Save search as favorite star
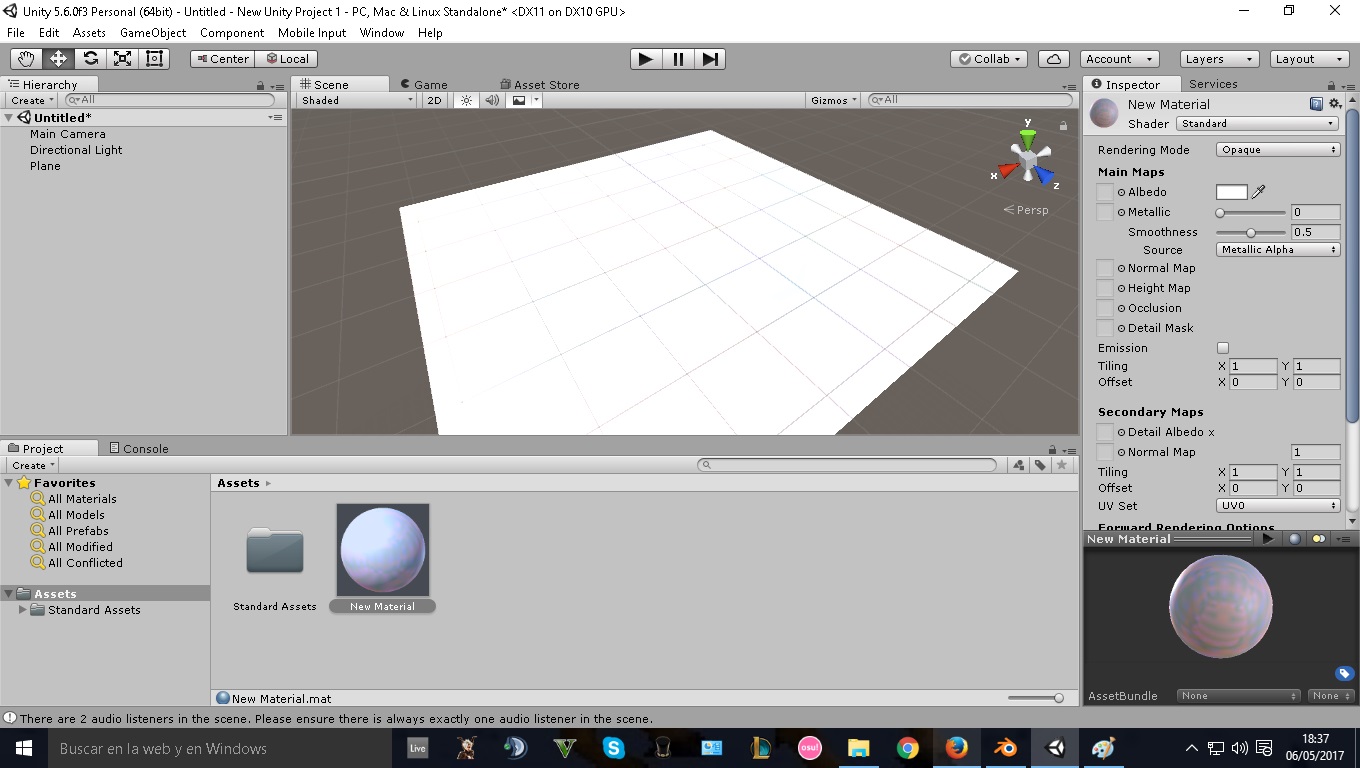This screenshot has width=1360, height=768. (1062, 465)
